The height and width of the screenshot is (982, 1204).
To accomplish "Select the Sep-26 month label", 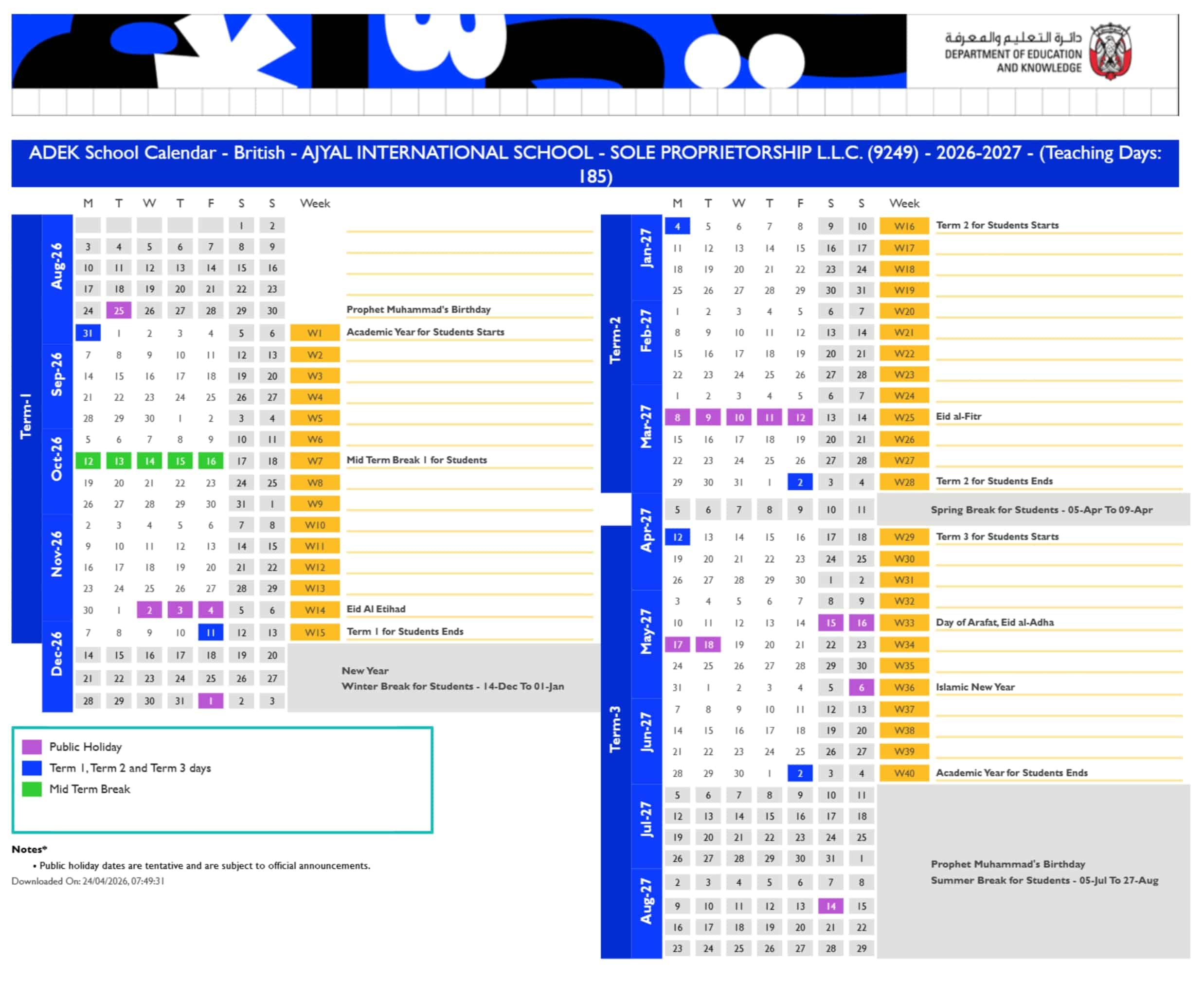I will (57, 375).
